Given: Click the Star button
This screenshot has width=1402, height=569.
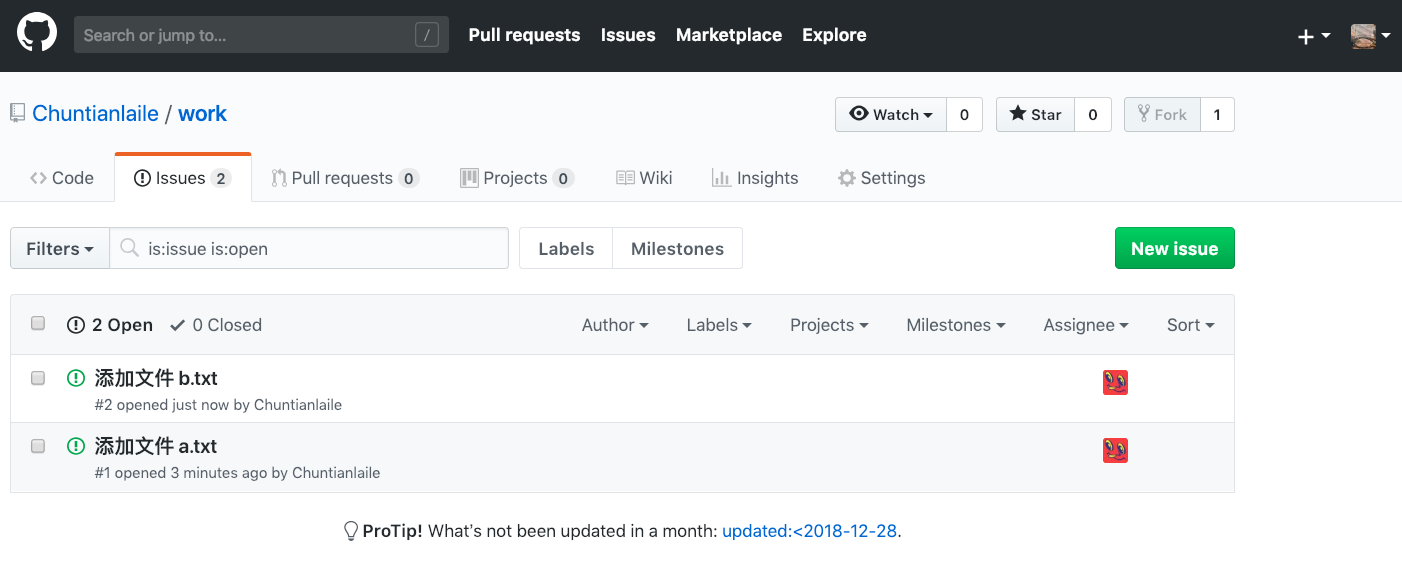Looking at the screenshot, I should click(1035, 115).
